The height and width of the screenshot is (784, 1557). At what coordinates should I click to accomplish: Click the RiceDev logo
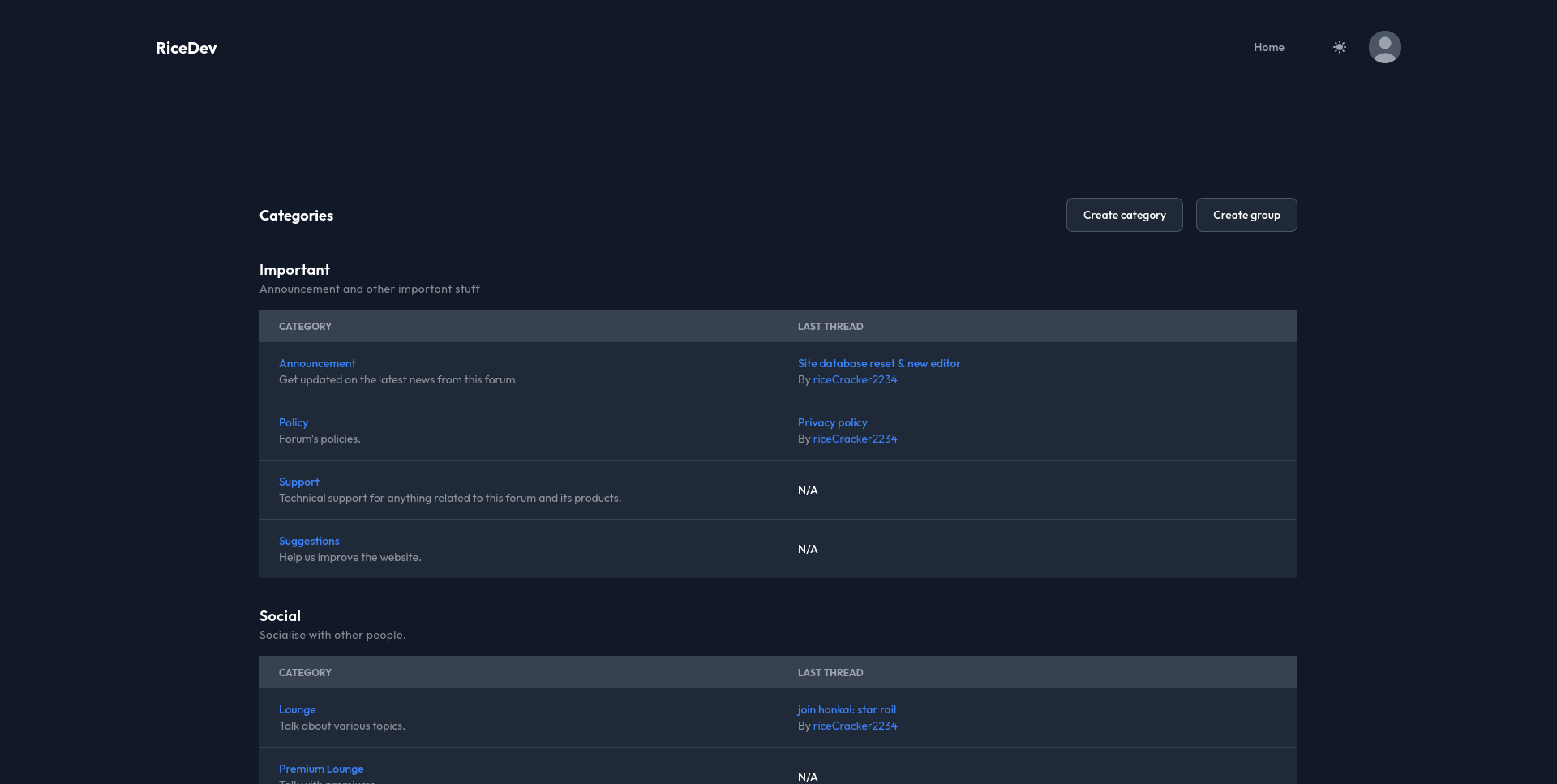186,48
